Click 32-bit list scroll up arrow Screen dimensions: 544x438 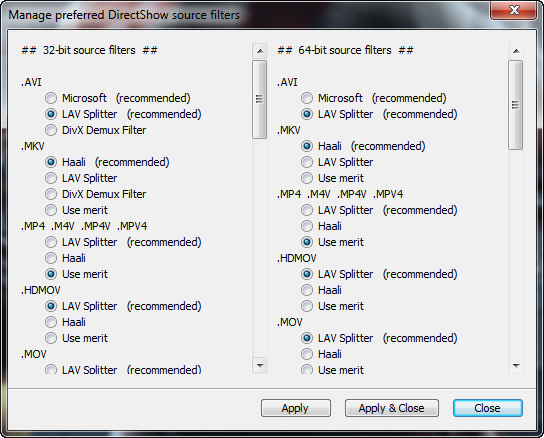point(260,51)
